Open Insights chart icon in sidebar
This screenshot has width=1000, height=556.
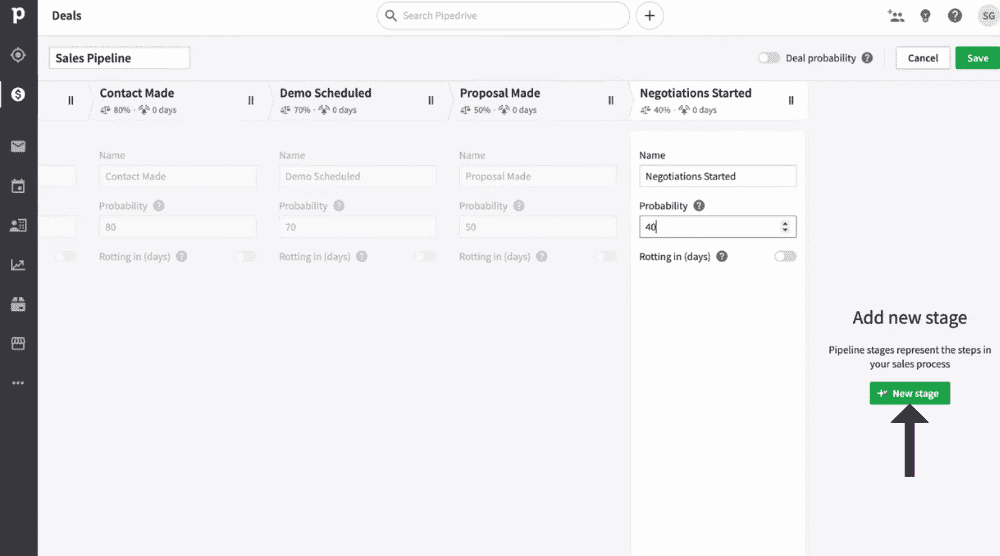[18, 265]
